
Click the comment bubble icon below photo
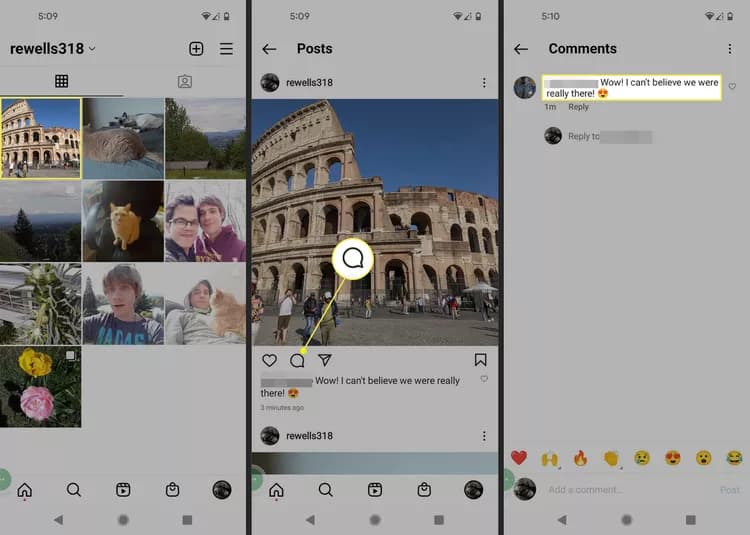297,360
